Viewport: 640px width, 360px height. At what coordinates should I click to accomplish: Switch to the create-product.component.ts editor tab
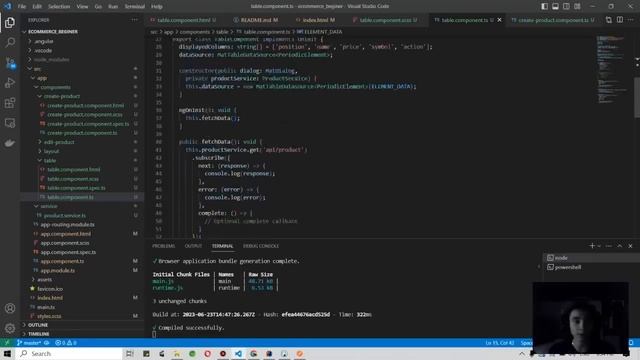coord(553,20)
